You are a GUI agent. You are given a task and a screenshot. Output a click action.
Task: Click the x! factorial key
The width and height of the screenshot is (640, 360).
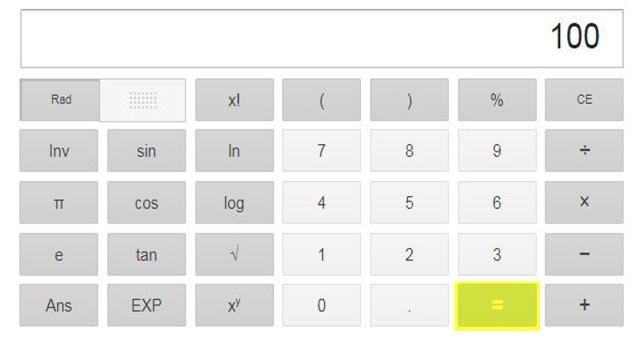coord(234,100)
